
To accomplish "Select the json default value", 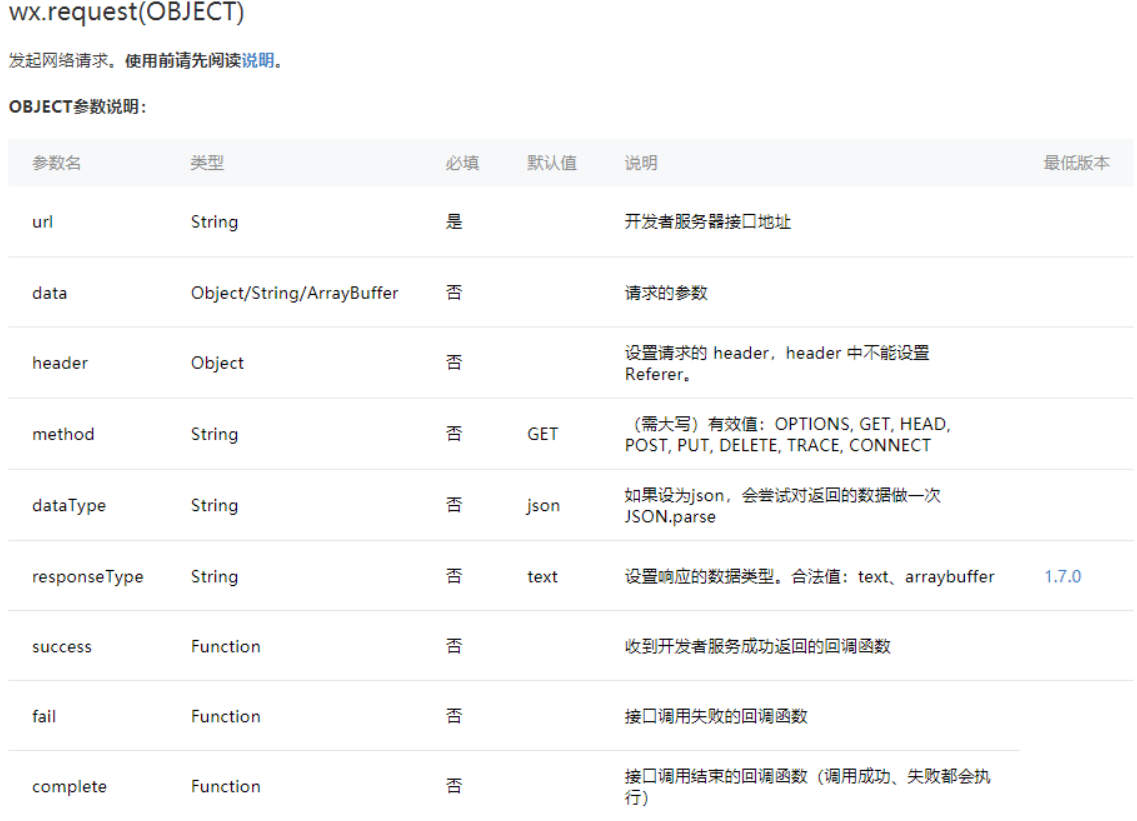I will coord(543,506).
